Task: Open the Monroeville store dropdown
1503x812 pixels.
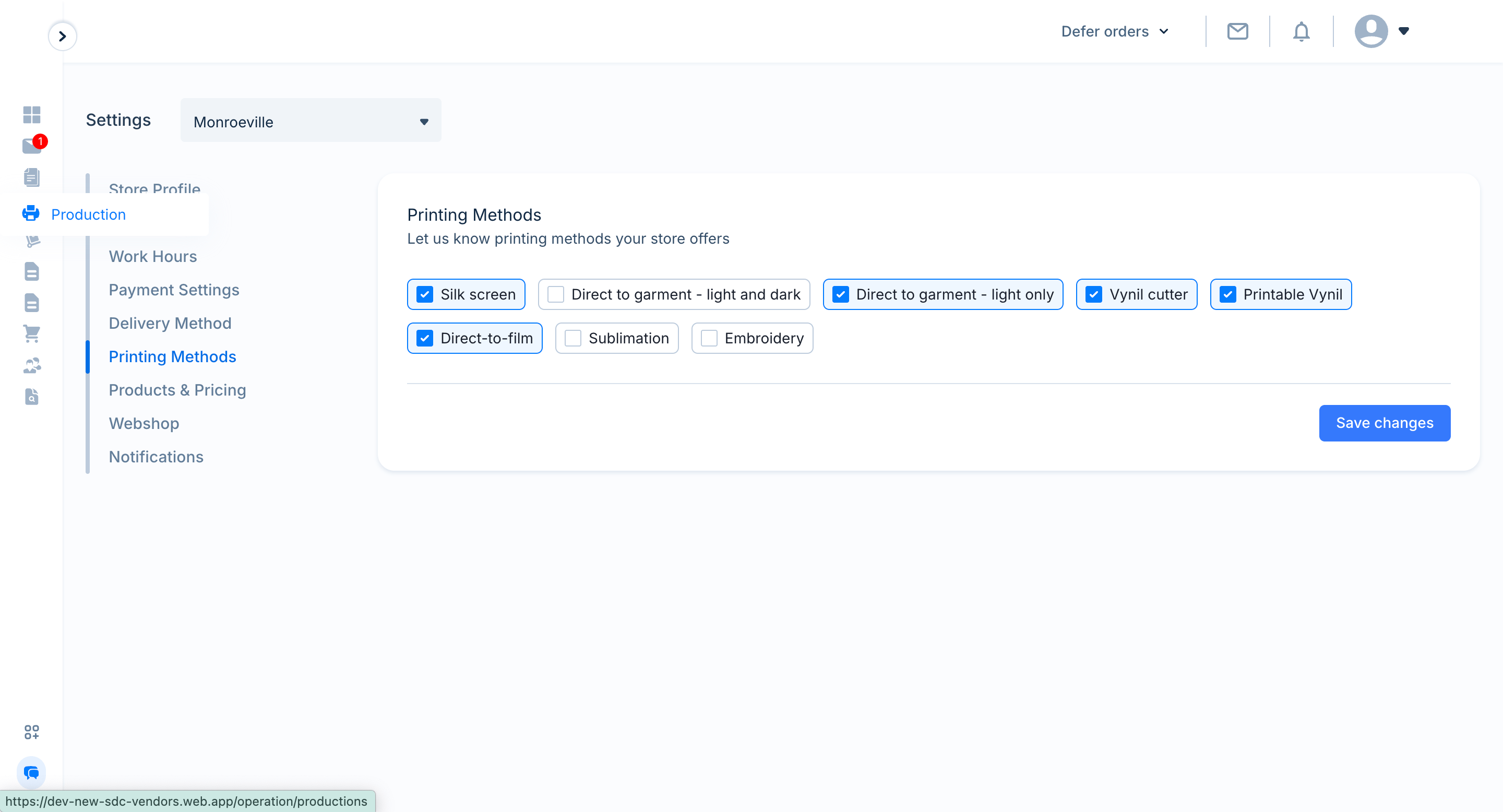Action: (311, 122)
